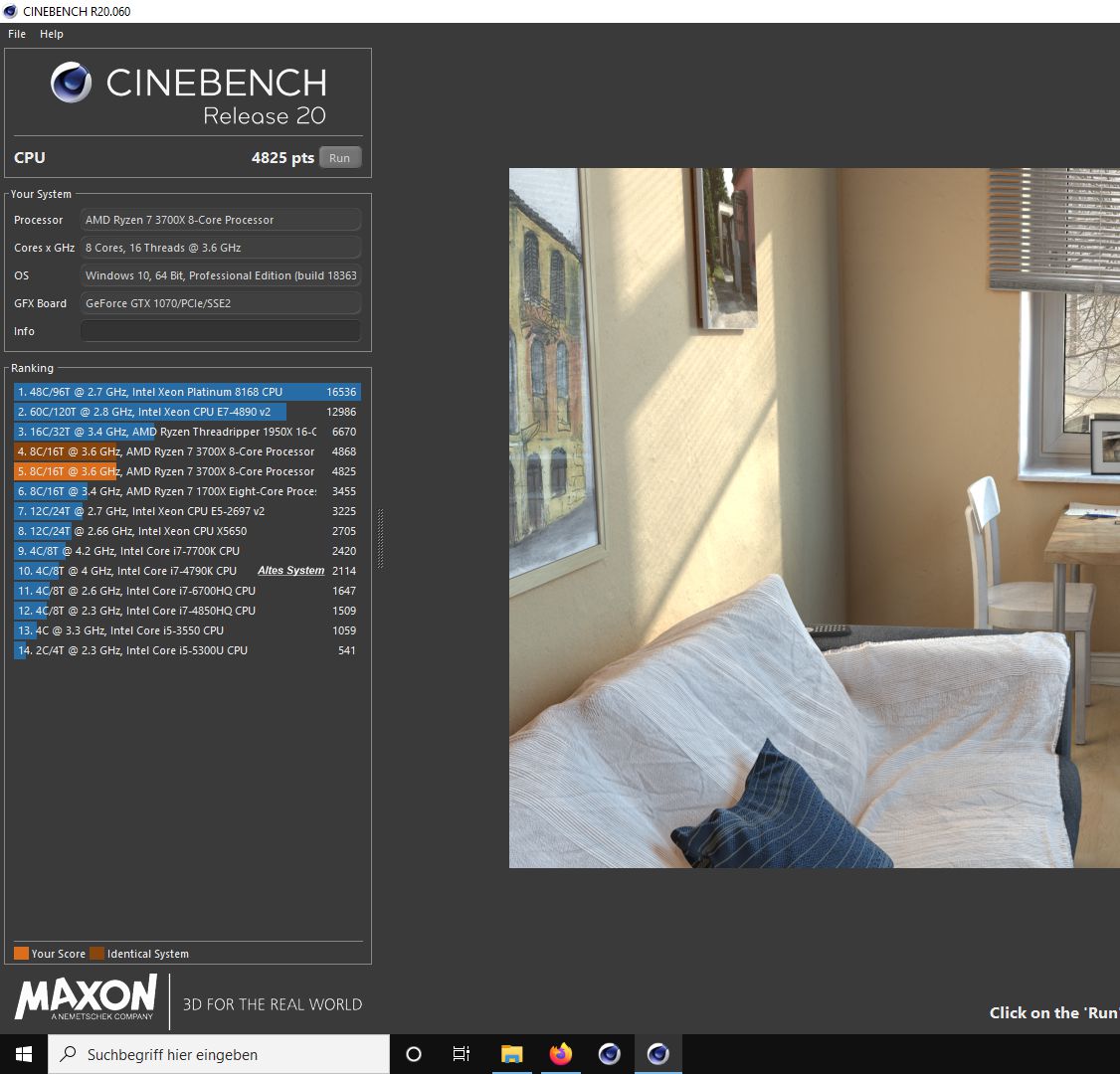Select ranking row Intel Xeon Platinum 8168
Image resolution: width=1120 pixels, height=1074 pixels.
(187, 392)
